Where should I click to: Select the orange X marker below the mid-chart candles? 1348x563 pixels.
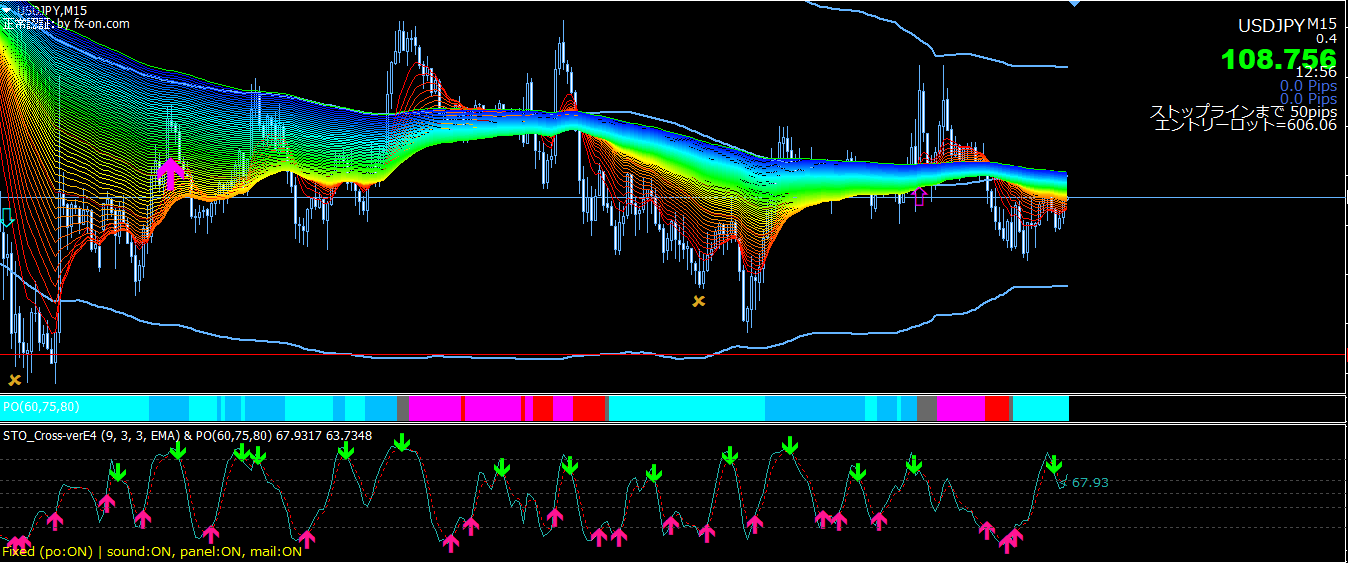pos(698,300)
